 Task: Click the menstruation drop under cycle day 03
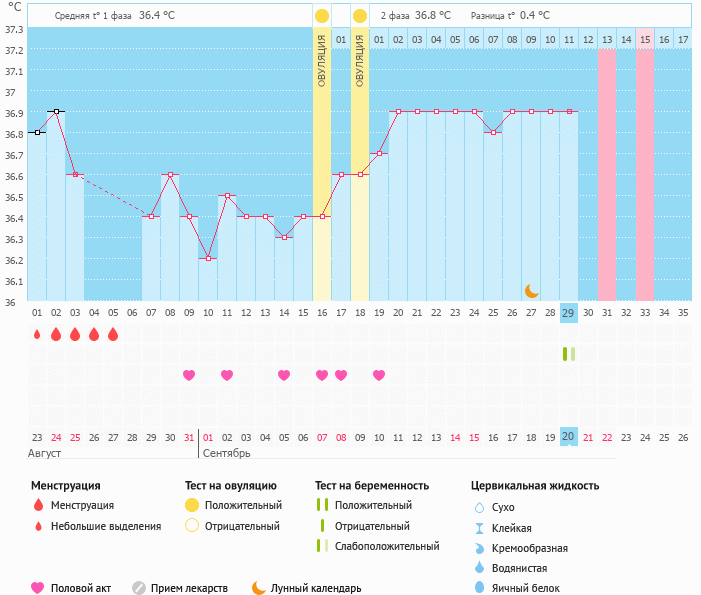point(75,334)
